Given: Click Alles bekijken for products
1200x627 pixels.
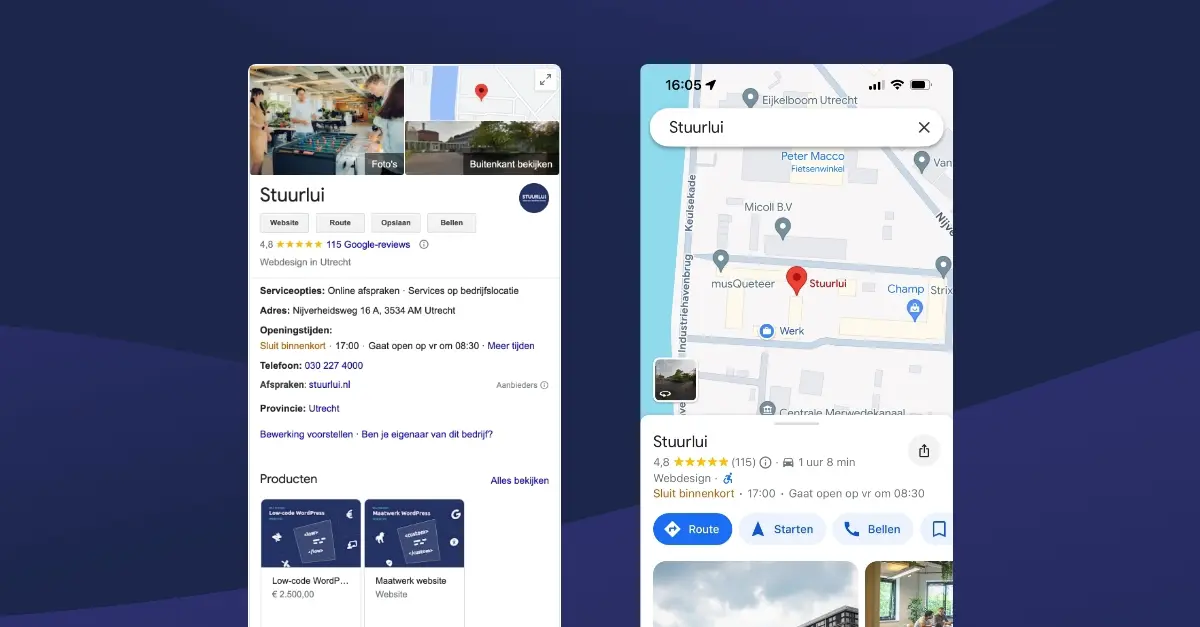Looking at the screenshot, I should tap(519, 481).
